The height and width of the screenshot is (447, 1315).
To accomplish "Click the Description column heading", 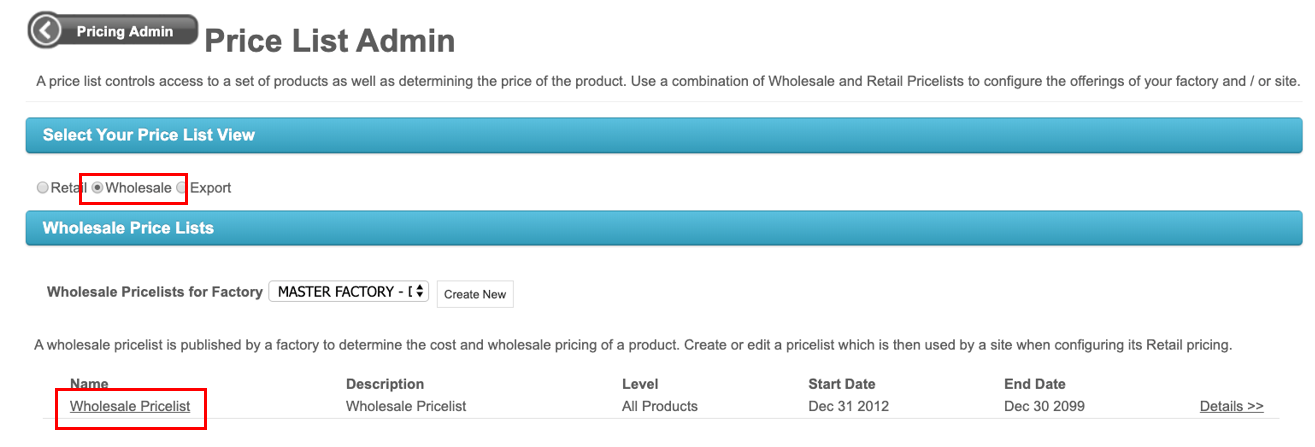I will point(385,384).
